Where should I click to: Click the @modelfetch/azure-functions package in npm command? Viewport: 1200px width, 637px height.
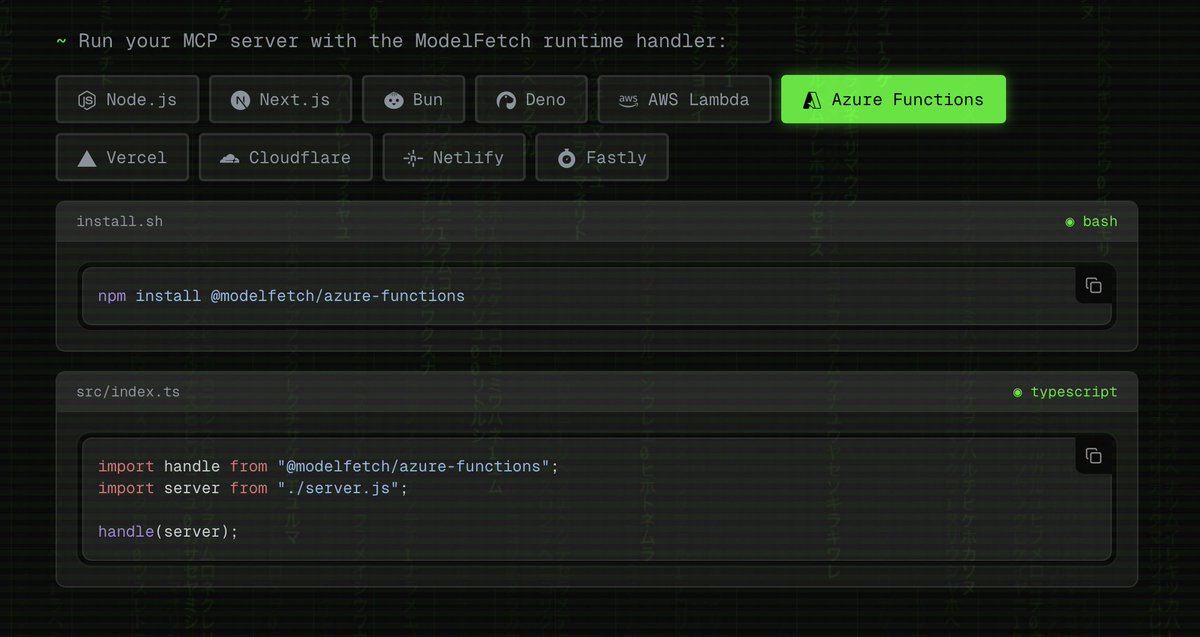pos(337,296)
